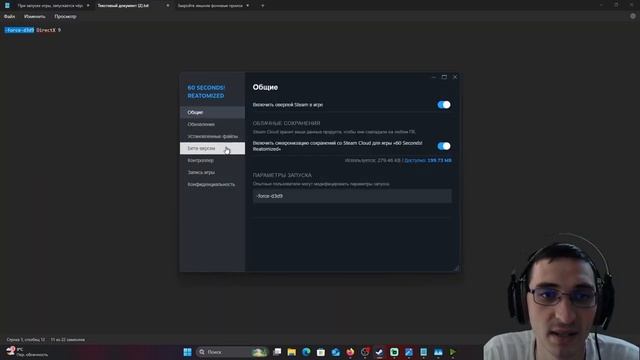
Task: Switch to the first Notepad tab
Action: (51, 6)
